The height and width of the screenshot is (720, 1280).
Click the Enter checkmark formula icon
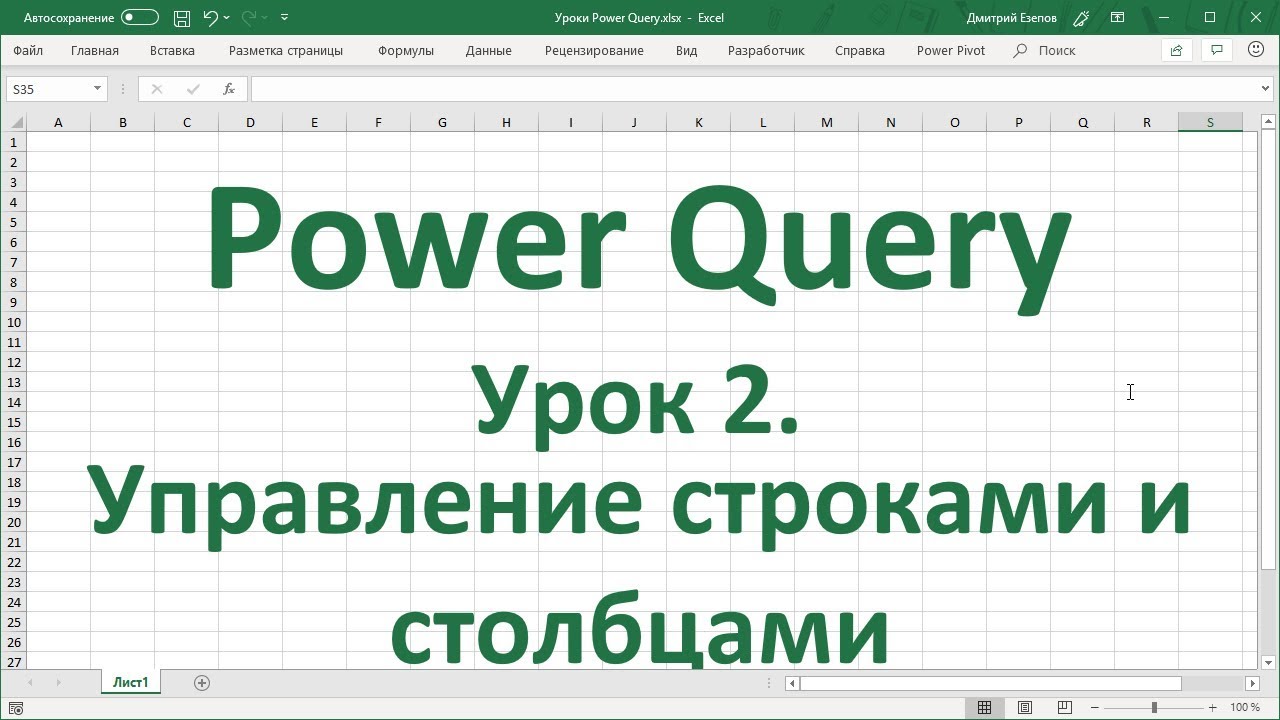[x=193, y=89]
